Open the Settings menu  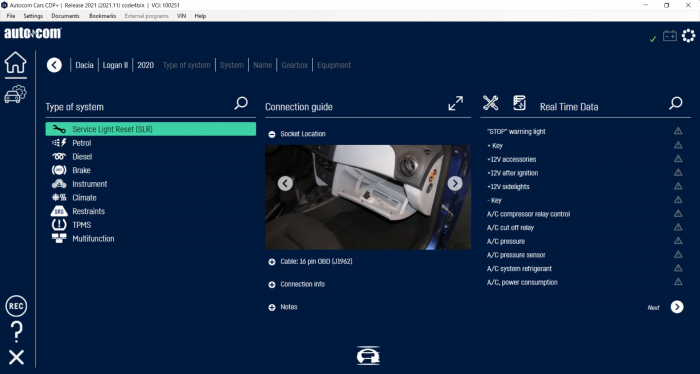[33, 16]
